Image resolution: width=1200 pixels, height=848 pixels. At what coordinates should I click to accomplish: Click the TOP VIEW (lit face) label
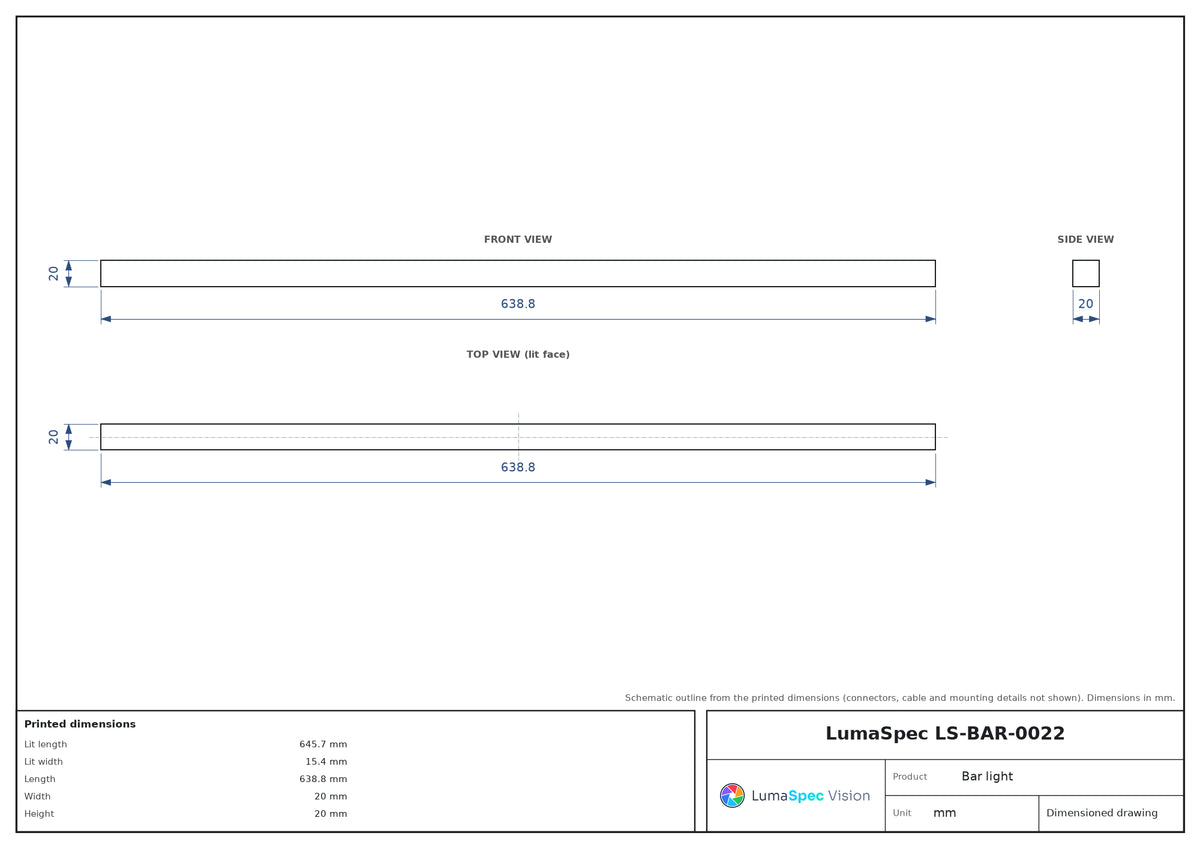point(518,355)
